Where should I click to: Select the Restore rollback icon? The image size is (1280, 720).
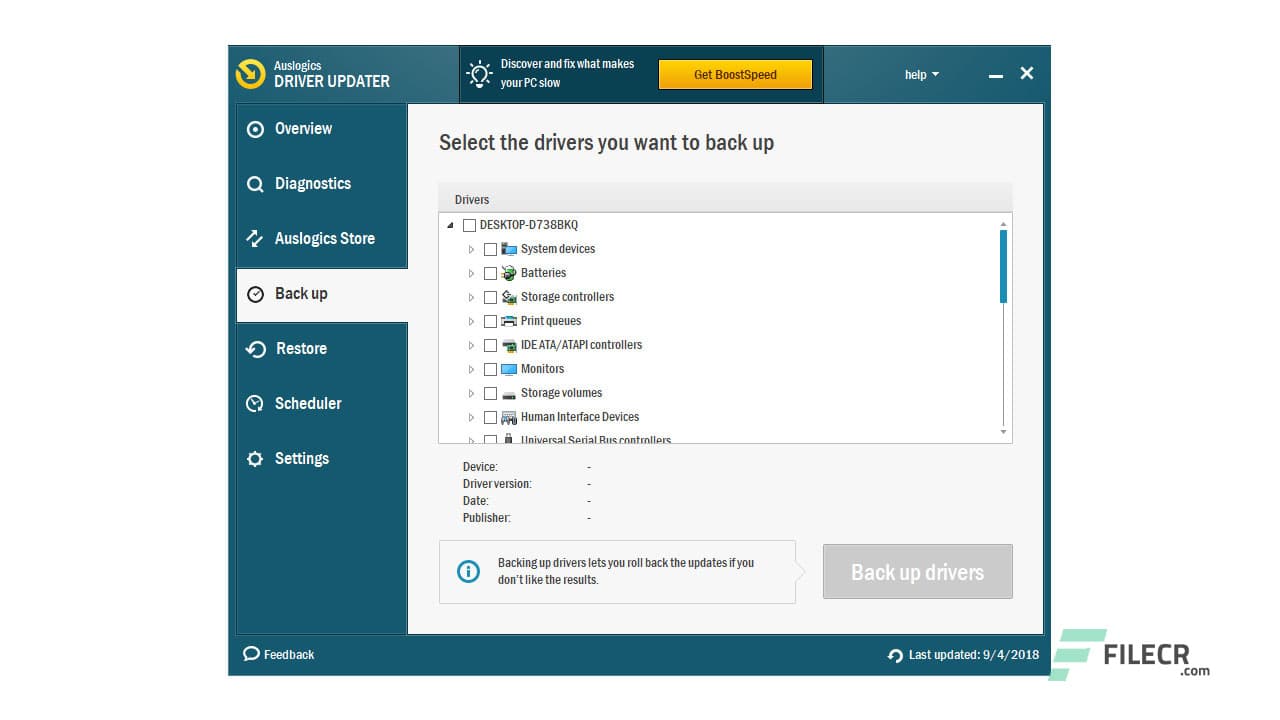pyautogui.click(x=256, y=349)
